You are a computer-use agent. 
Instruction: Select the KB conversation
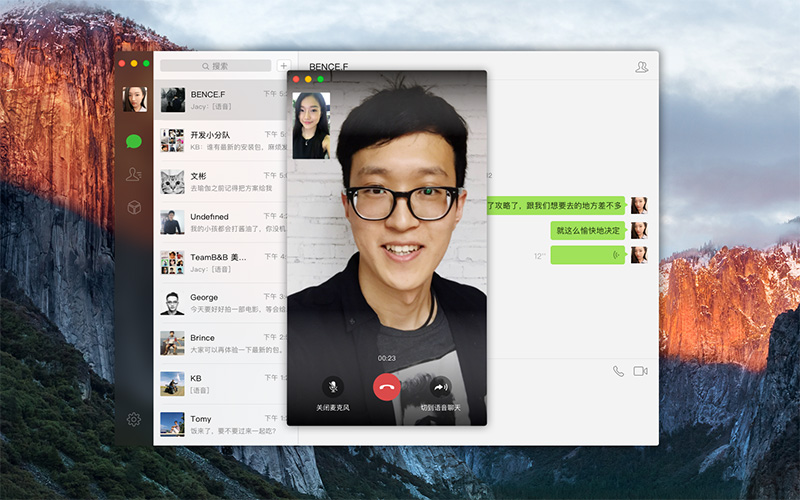pyautogui.click(x=220, y=384)
